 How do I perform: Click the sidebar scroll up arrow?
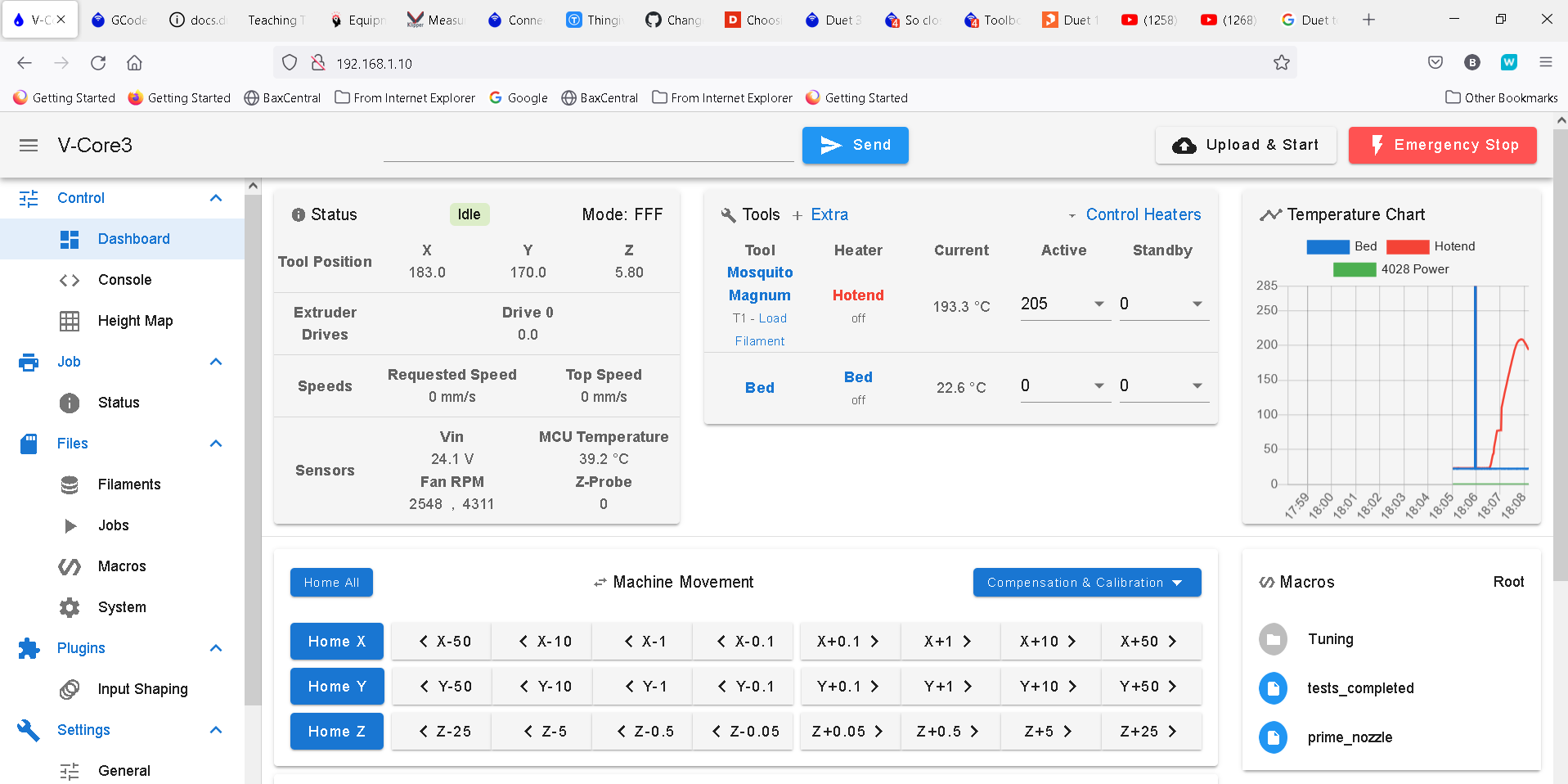point(253,186)
